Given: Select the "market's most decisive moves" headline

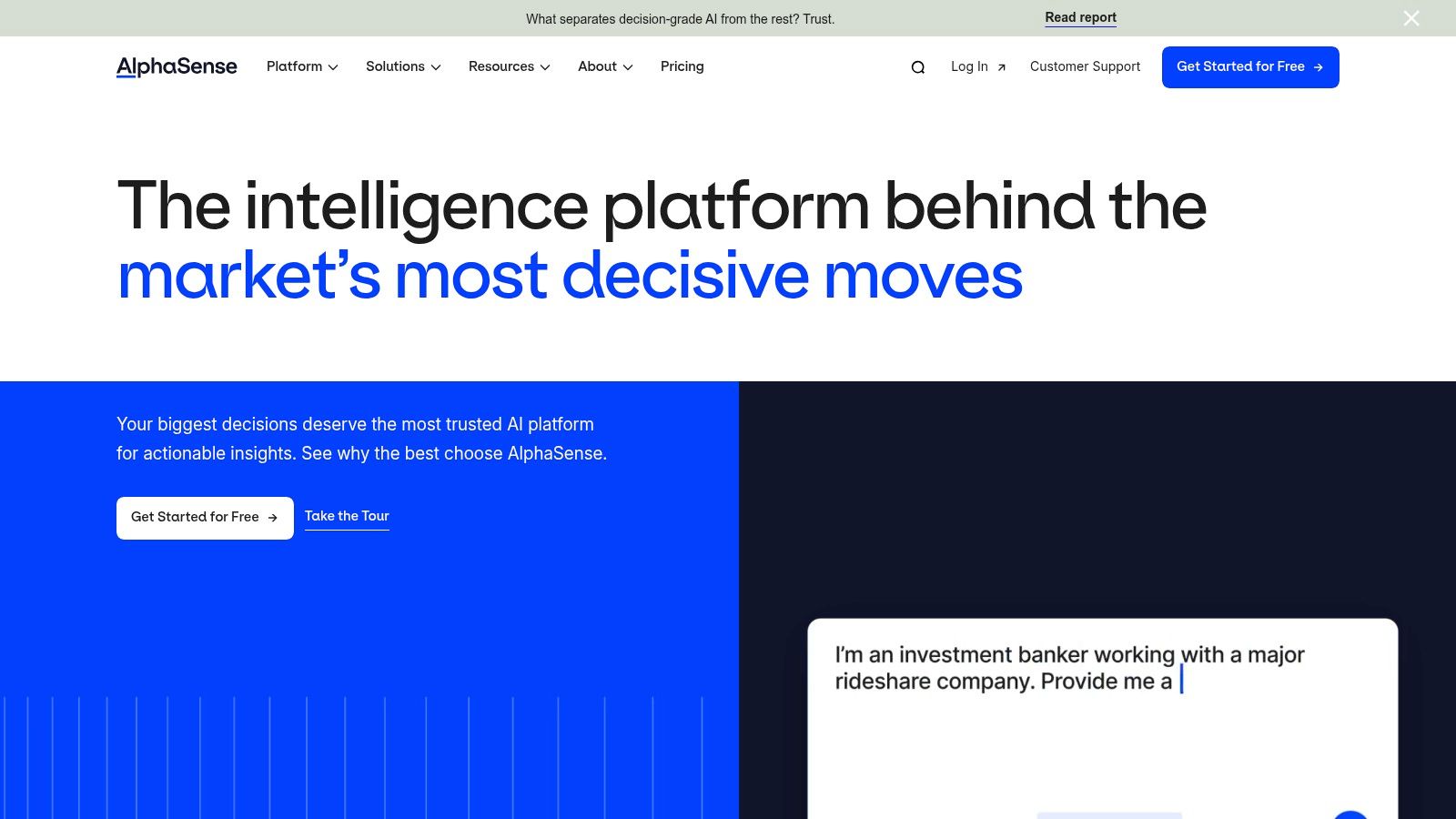Looking at the screenshot, I should [x=571, y=276].
